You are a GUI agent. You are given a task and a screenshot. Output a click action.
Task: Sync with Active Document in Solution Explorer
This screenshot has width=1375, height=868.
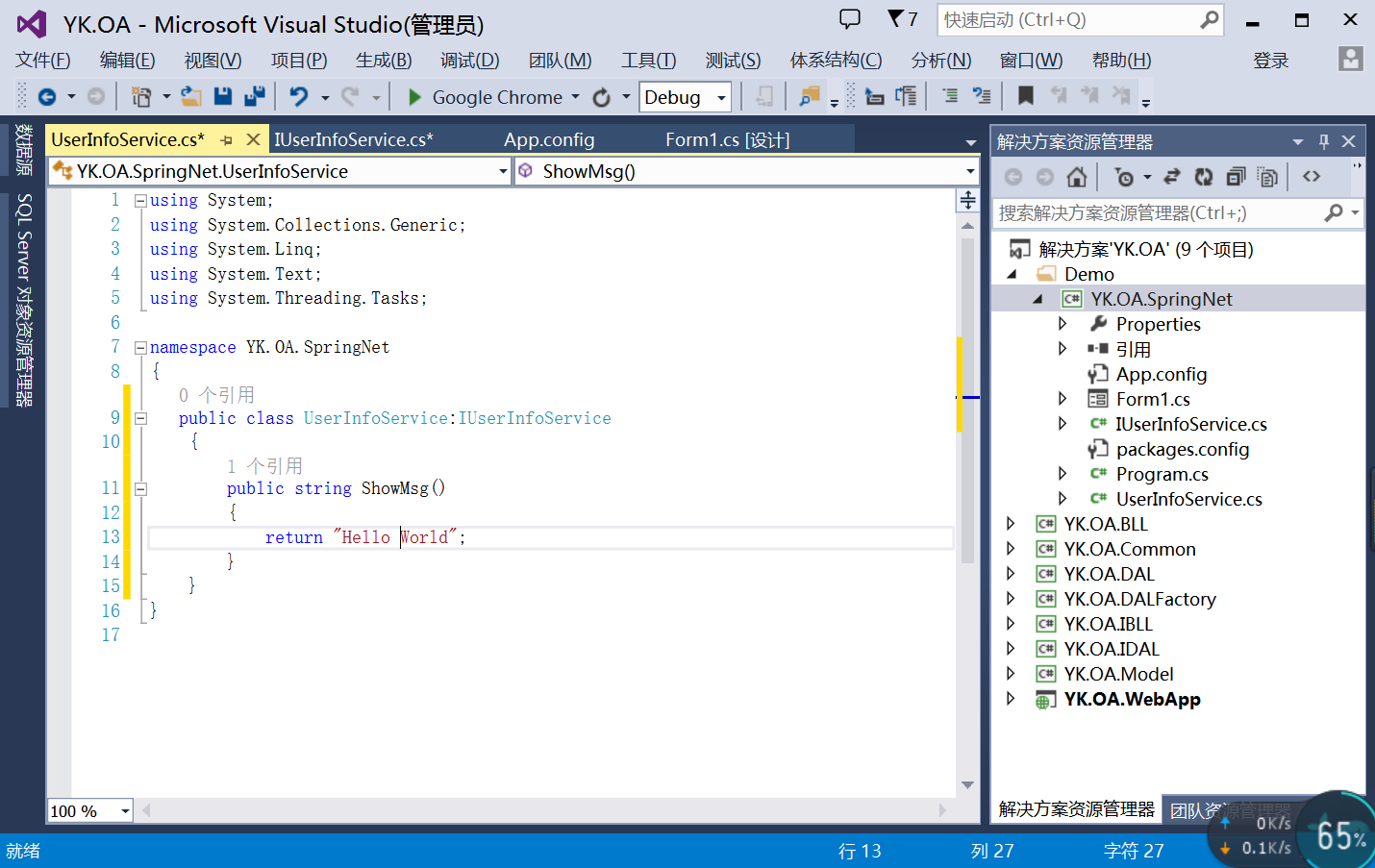coord(1172,177)
